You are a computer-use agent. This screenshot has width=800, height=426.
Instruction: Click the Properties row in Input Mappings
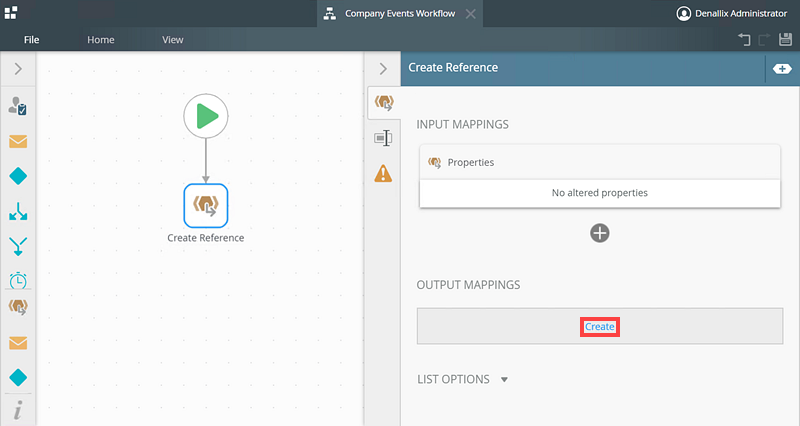click(600, 162)
